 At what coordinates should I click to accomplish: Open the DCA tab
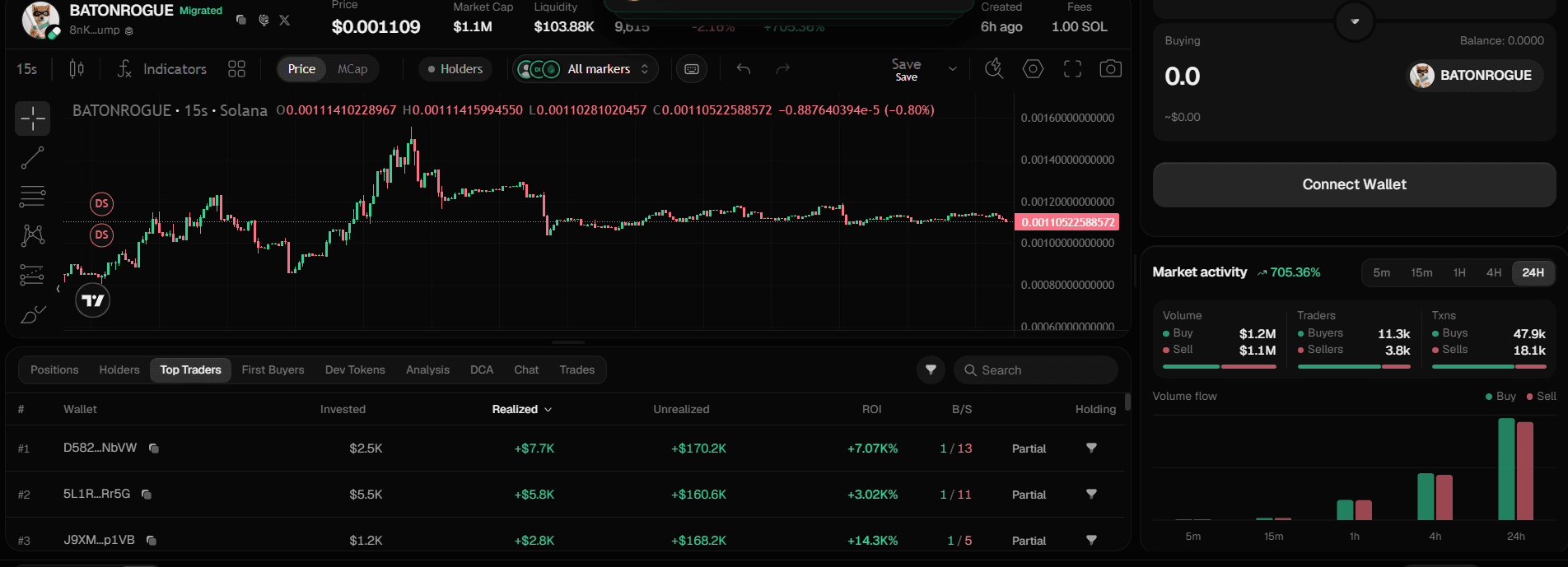pos(482,369)
